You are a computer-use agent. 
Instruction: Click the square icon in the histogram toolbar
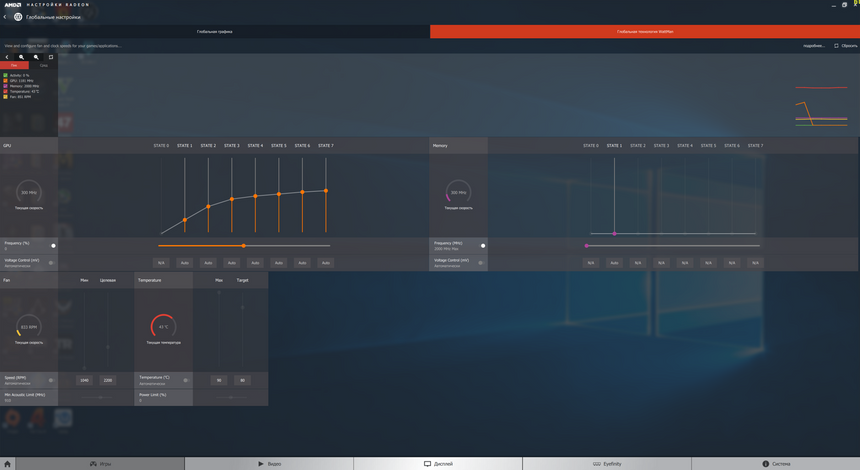tap(51, 57)
